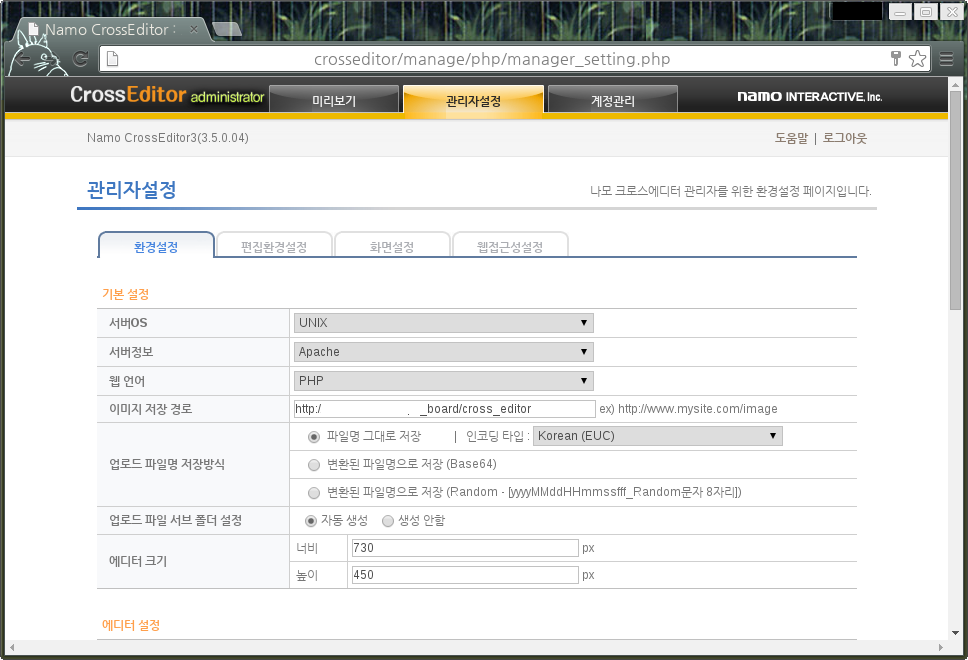Click the 관리자설정 page title
Screen dimensions: 968x660
point(131,190)
